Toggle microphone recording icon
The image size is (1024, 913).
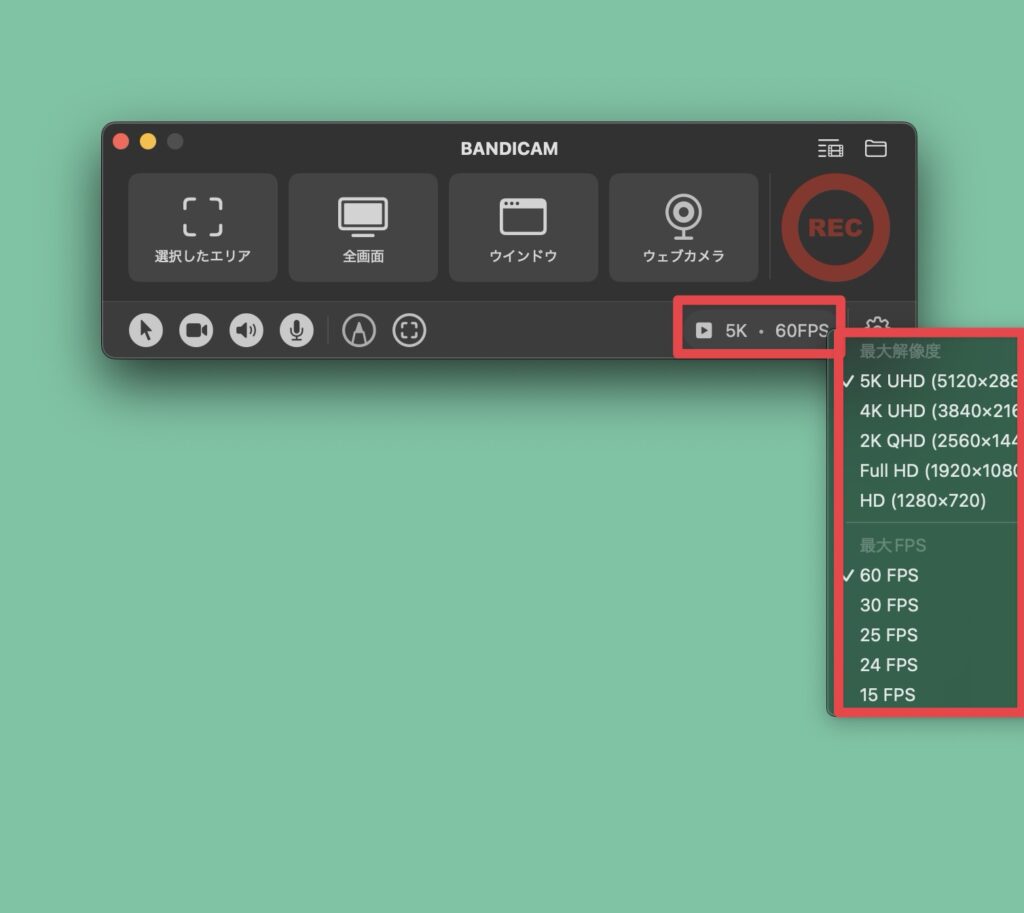tap(296, 331)
